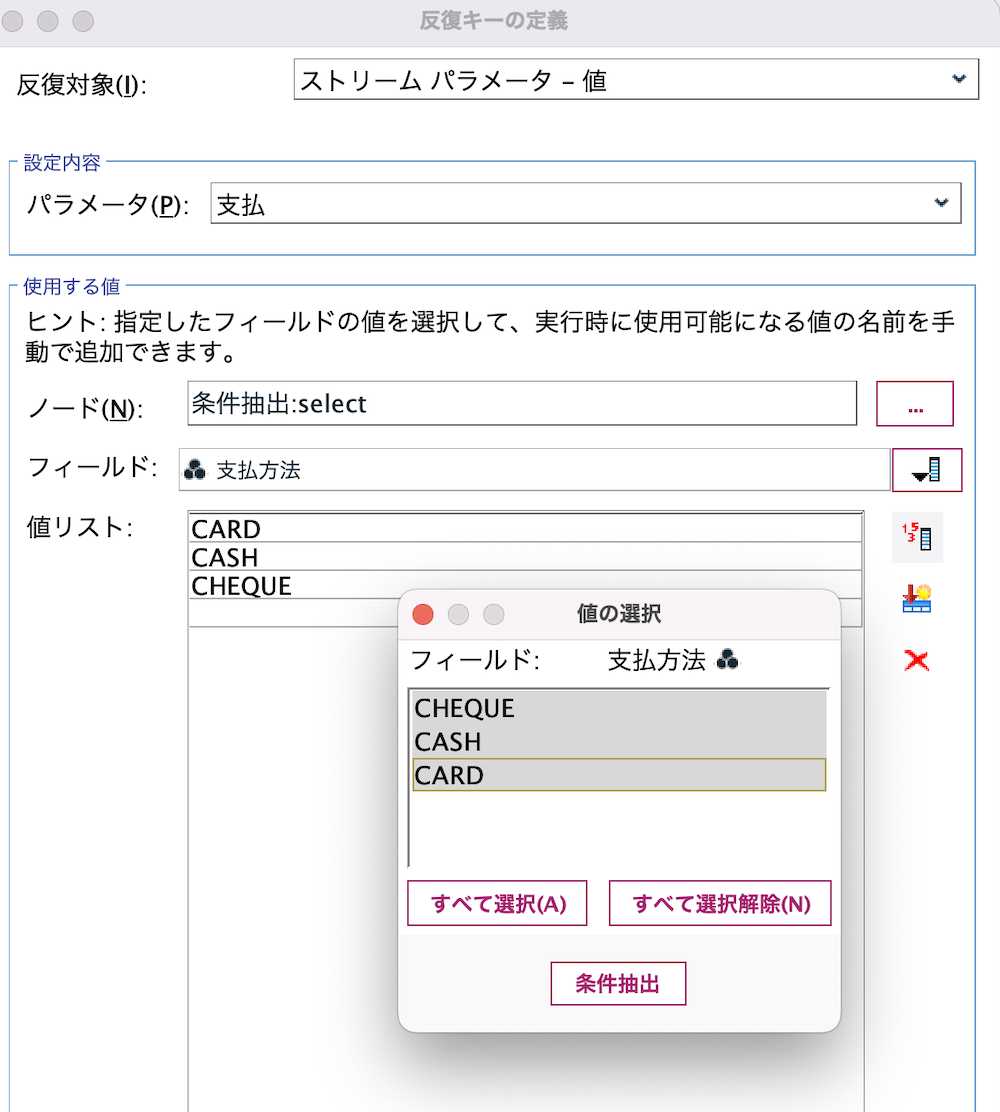1000x1112 pixels.
Task: Click the 条件抽出 button
Action: pyautogui.click(x=617, y=983)
